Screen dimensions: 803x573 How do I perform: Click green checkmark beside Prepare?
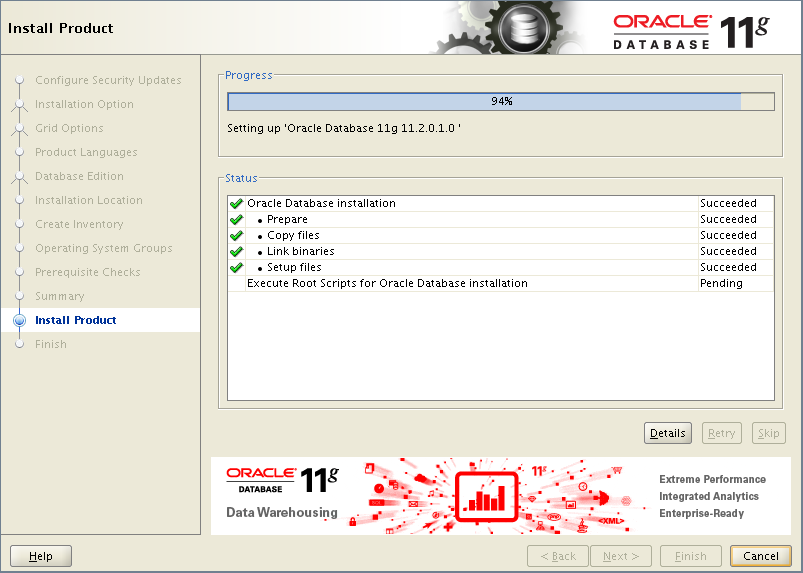(x=236, y=219)
